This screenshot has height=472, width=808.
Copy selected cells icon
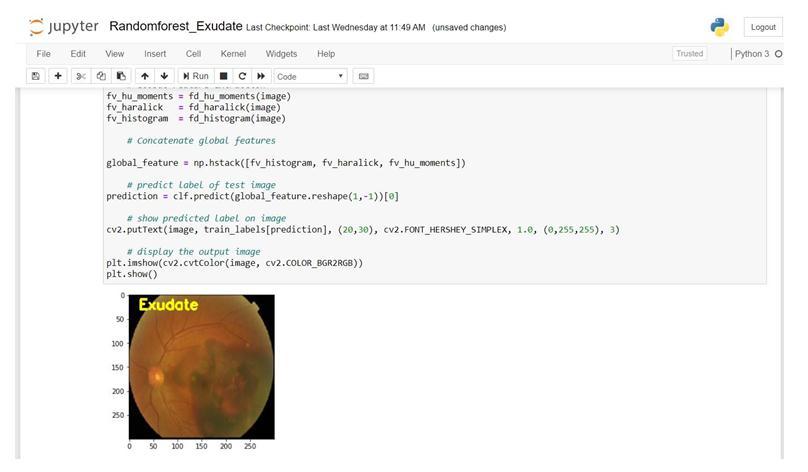point(101,76)
